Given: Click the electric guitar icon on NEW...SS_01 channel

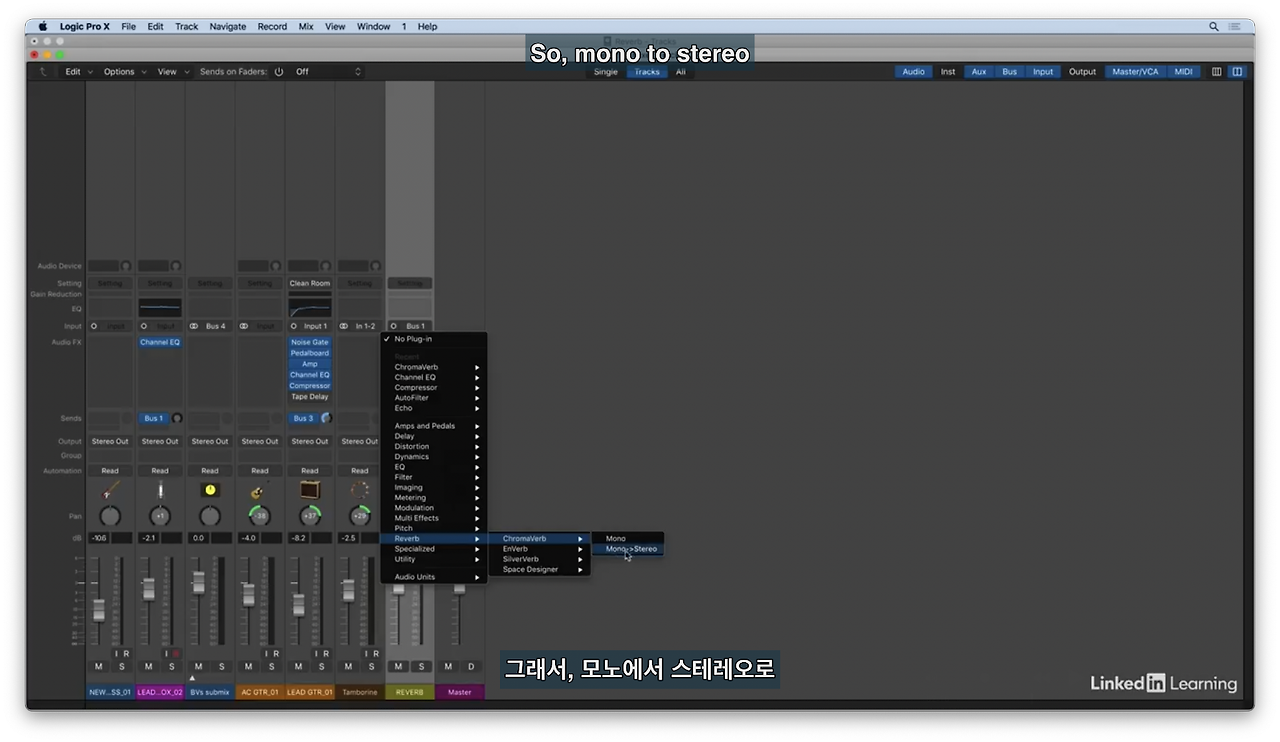Looking at the screenshot, I should pyautogui.click(x=110, y=490).
